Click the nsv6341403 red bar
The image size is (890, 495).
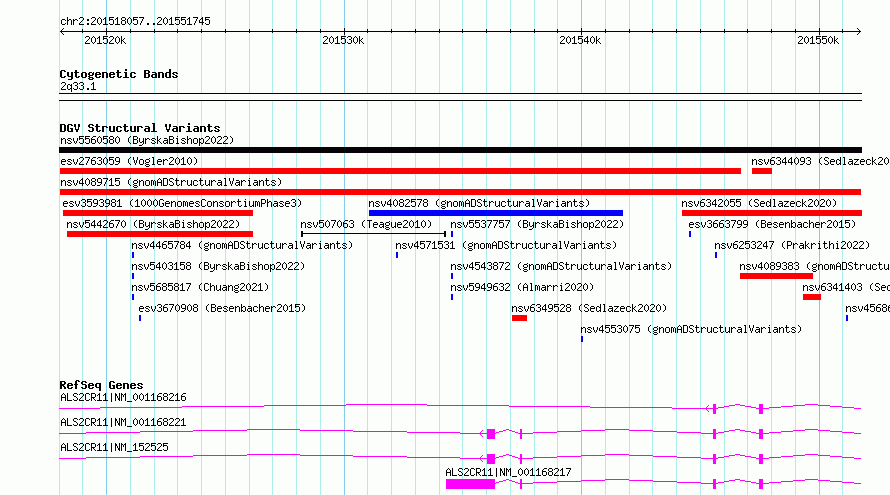coord(812,297)
